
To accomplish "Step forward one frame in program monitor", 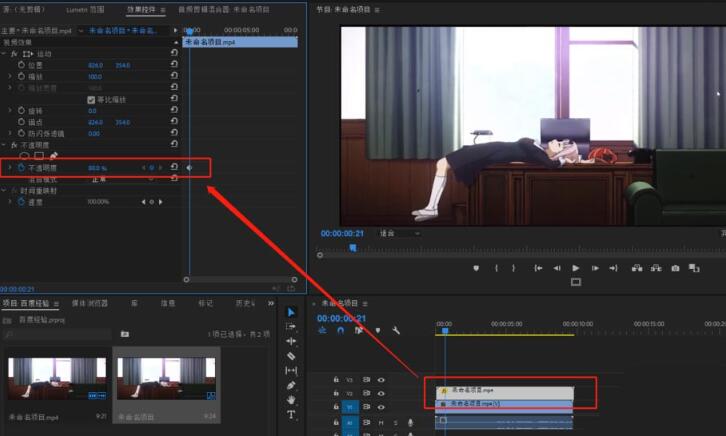I will click(x=595, y=268).
